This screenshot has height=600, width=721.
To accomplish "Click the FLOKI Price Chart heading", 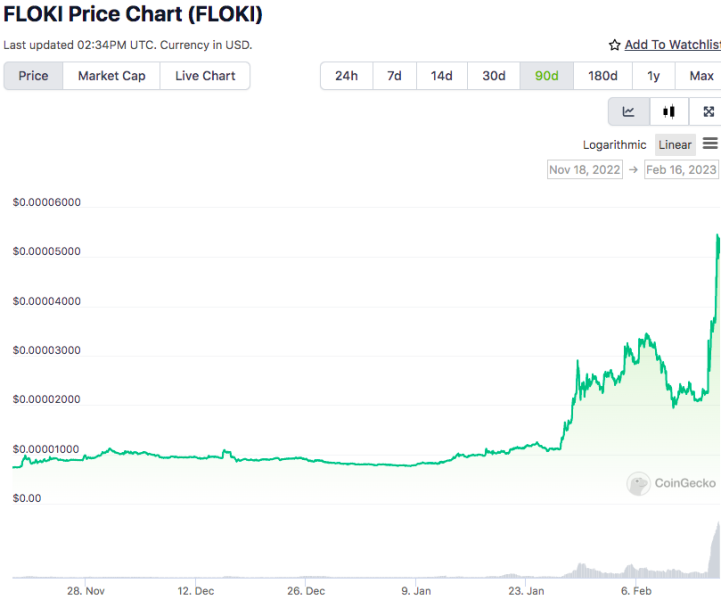I will click(133, 14).
